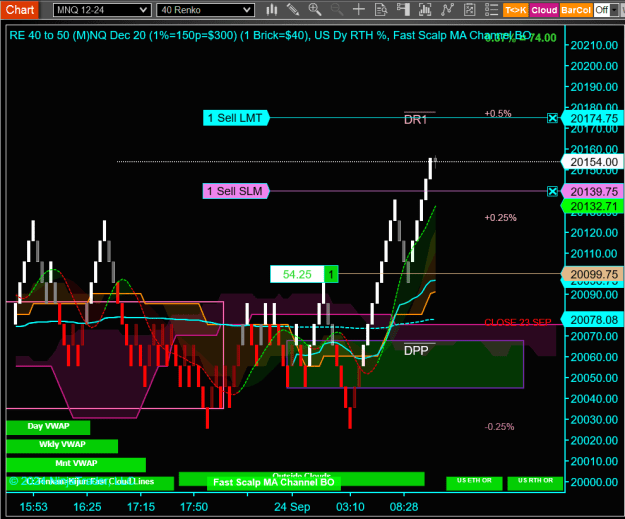Screen dimensions: 625x519
Task: Open the indicators icon
Action: tap(447, 10)
